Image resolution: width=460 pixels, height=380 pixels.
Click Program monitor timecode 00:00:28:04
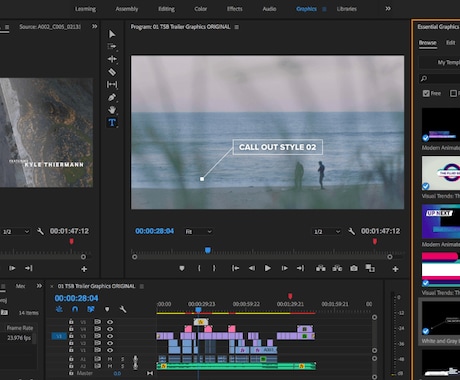pos(155,231)
